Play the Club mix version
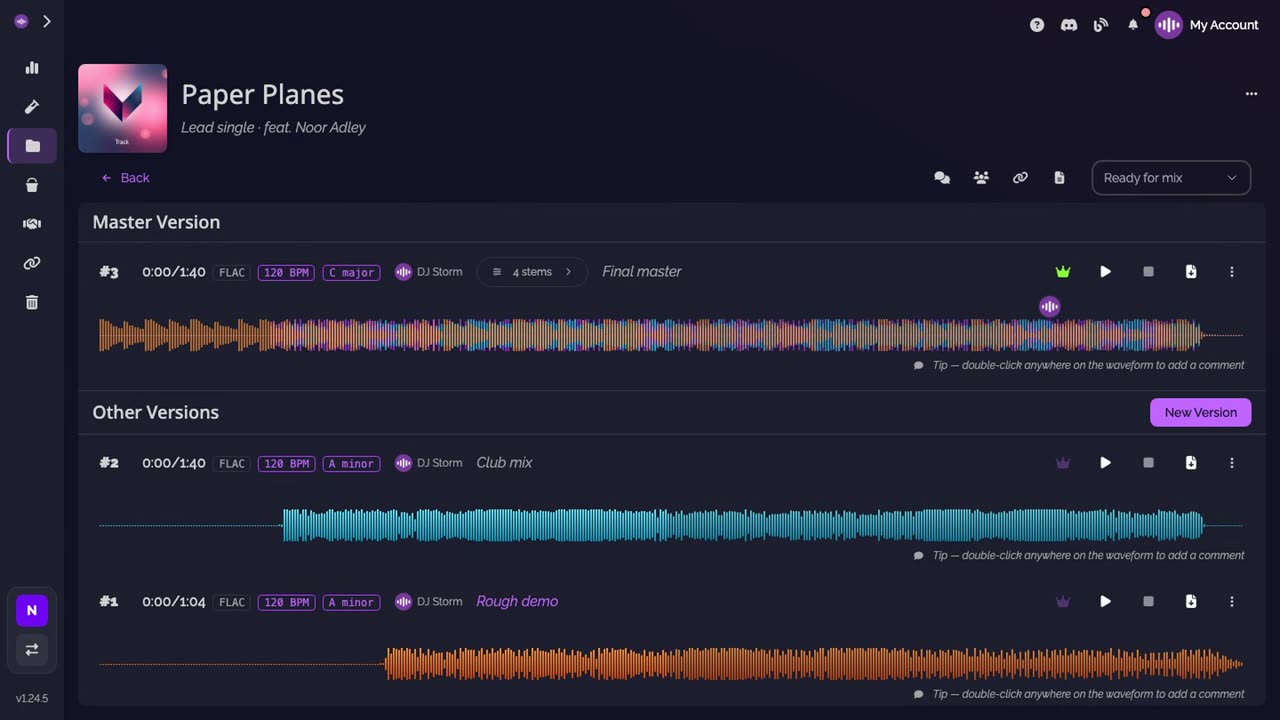This screenshot has width=1280, height=720. coord(1105,463)
